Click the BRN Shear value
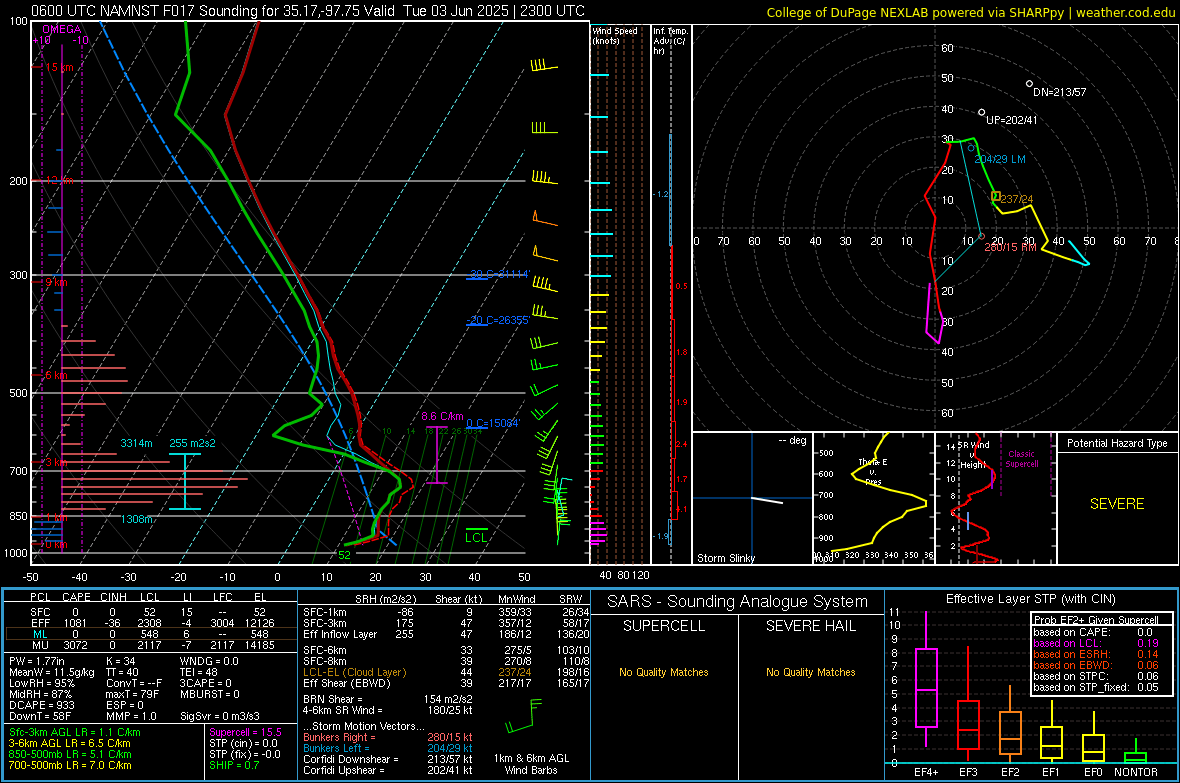 pos(388,699)
